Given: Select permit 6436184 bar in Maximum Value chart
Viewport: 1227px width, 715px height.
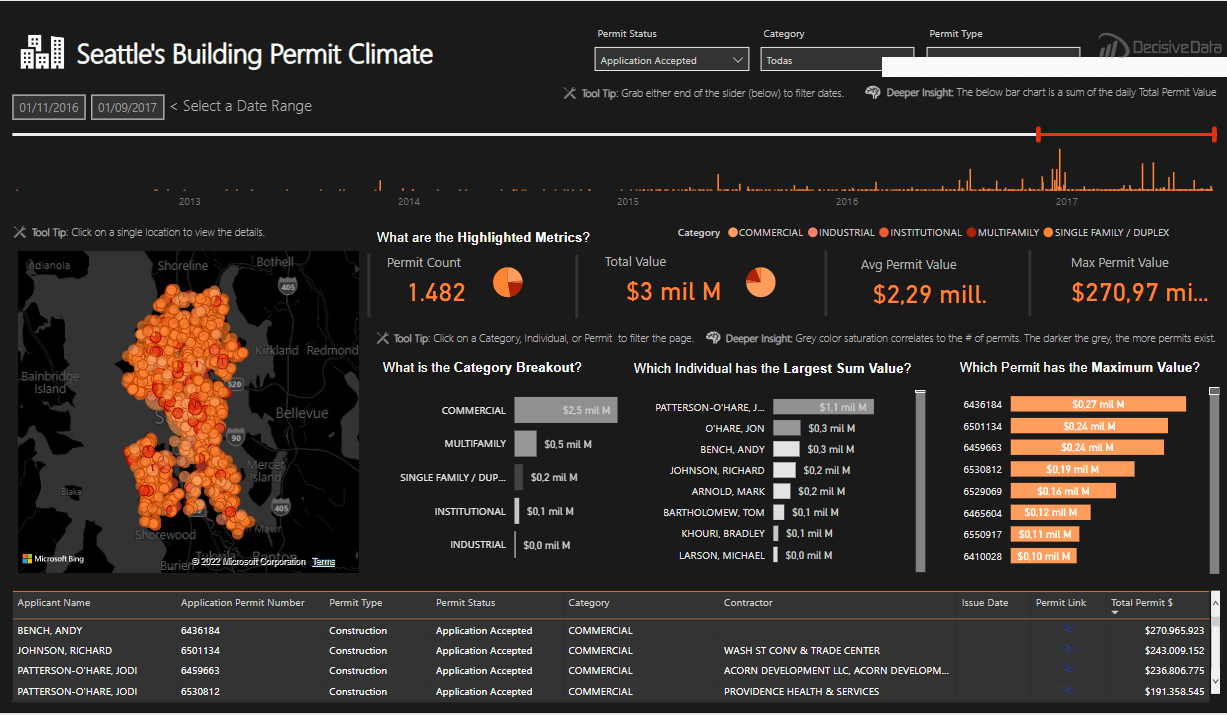Looking at the screenshot, I should (x=1097, y=404).
